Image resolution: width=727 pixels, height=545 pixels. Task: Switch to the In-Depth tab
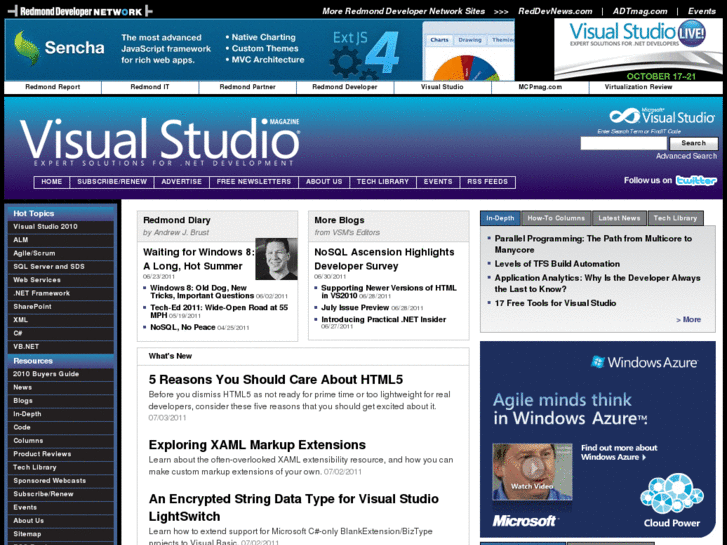[x=500, y=218]
